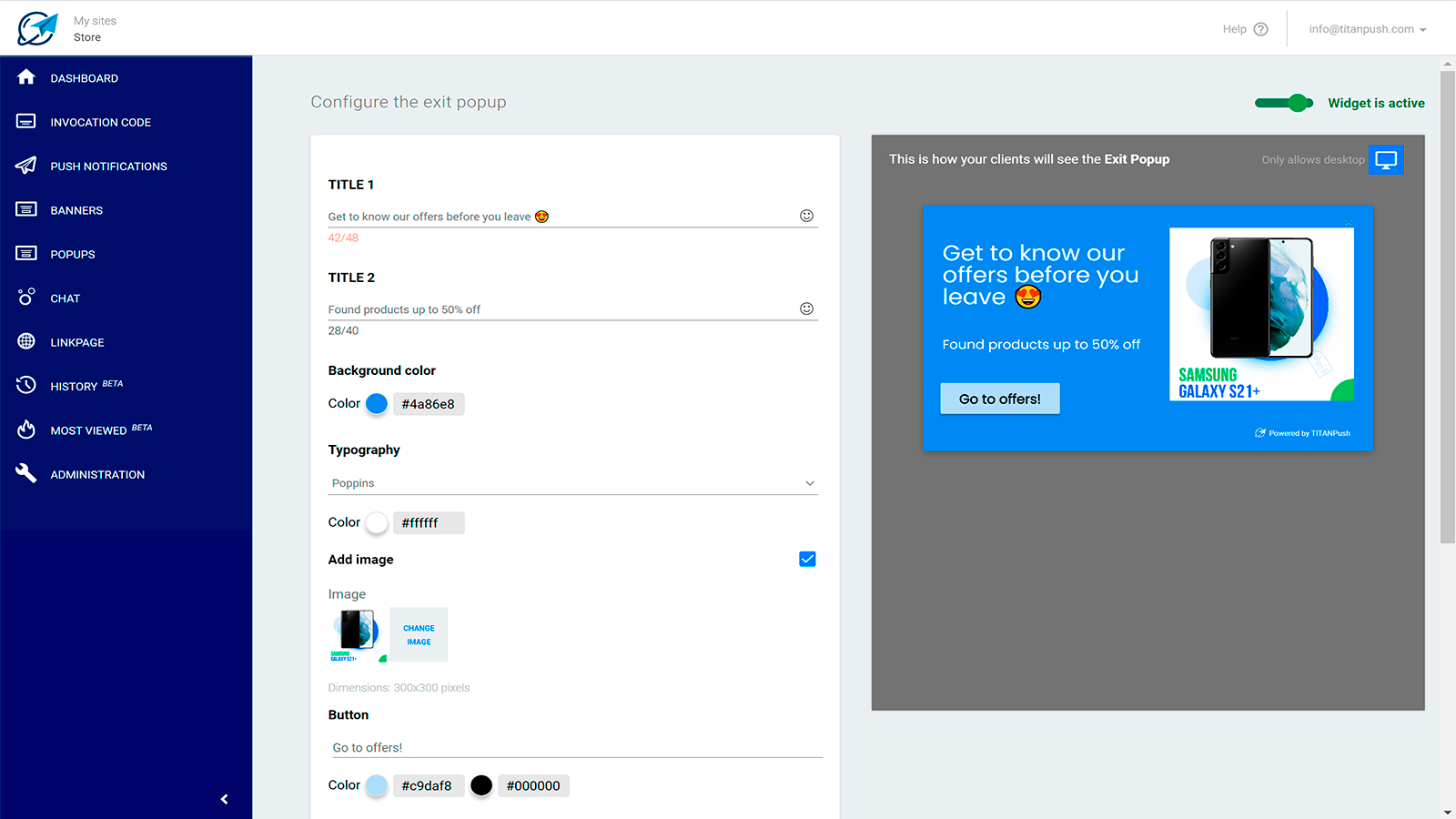This screenshot has width=1456, height=819.
Task: Open emoji picker for Title 2
Action: tap(806, 308)
